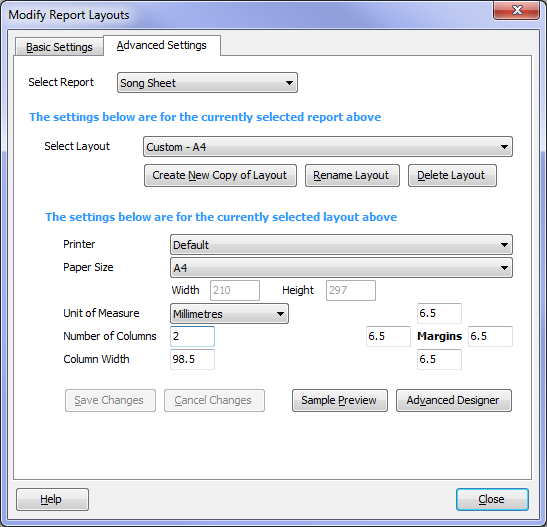Click the right margin input field

(x=490, y=336)
